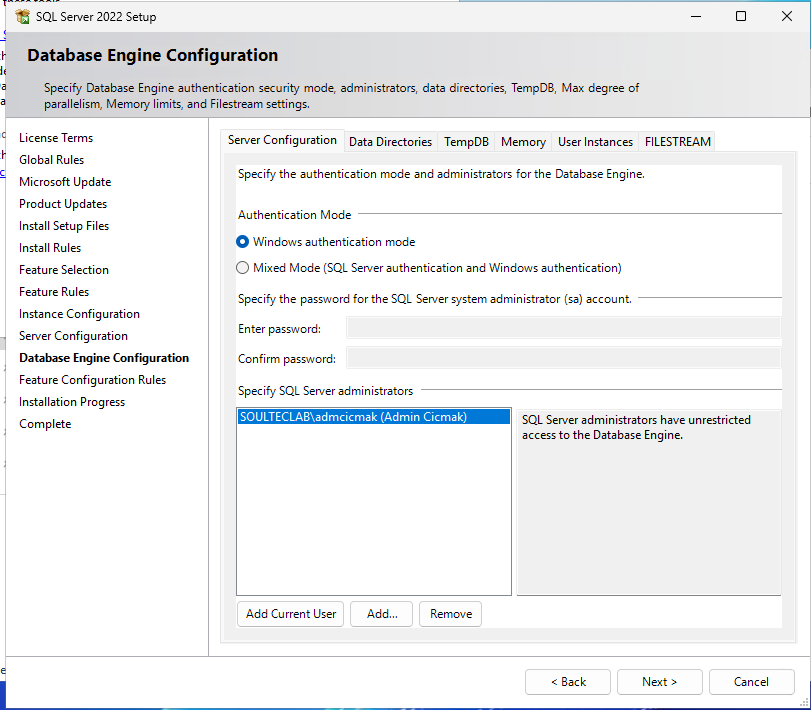Viewport: 811px width, 710px height.
Task: Click Feature Rules step in sidebar
Action: point(54,292)
